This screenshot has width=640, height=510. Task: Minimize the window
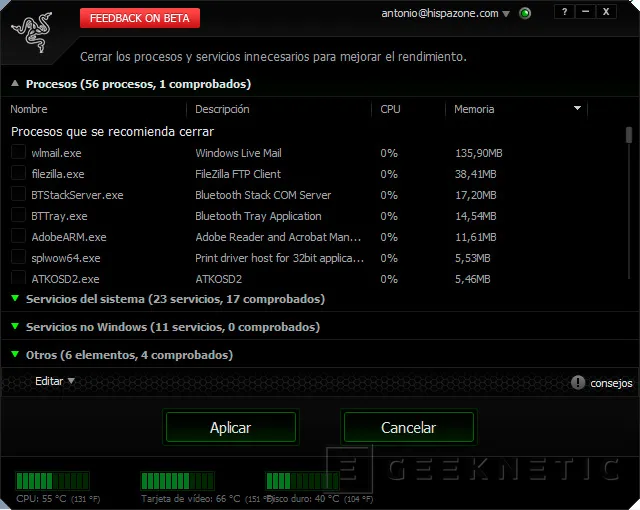pyautogui.click(x=585, y=12)
